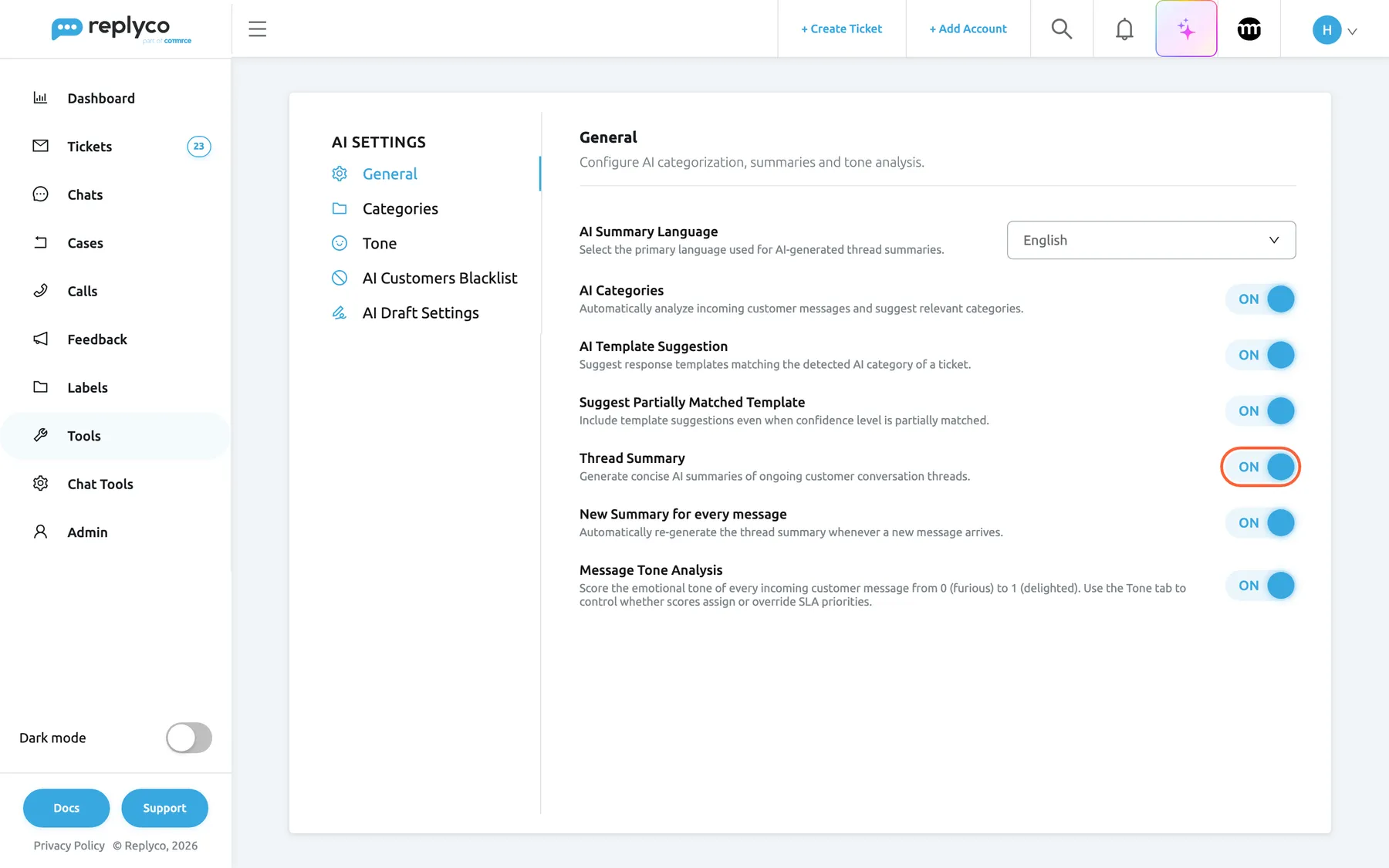Open the AI Summary Language dropdown
The height and width of the screenshot is (868, 1389).
1151,240
